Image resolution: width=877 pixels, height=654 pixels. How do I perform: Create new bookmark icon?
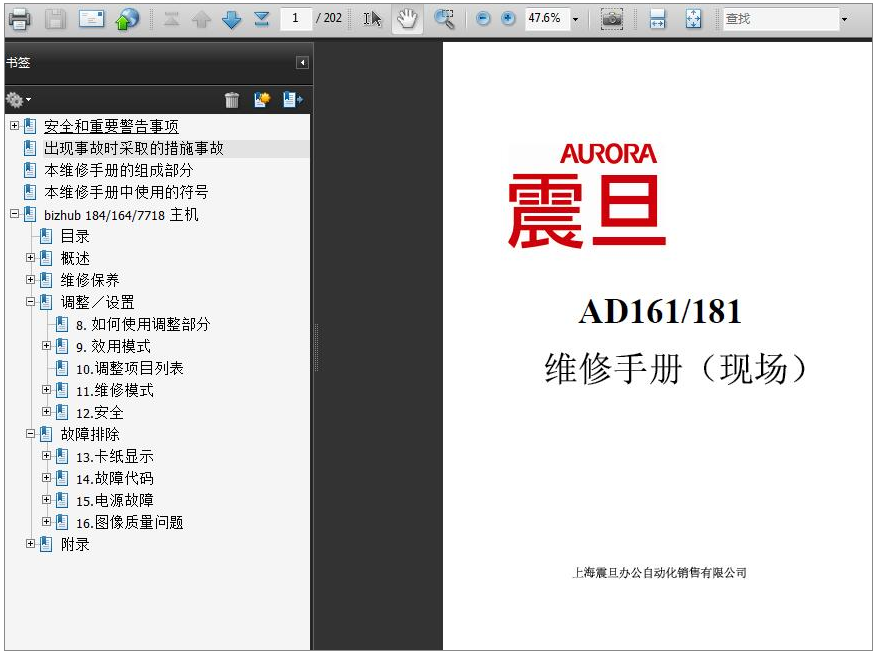click(262, 100)
